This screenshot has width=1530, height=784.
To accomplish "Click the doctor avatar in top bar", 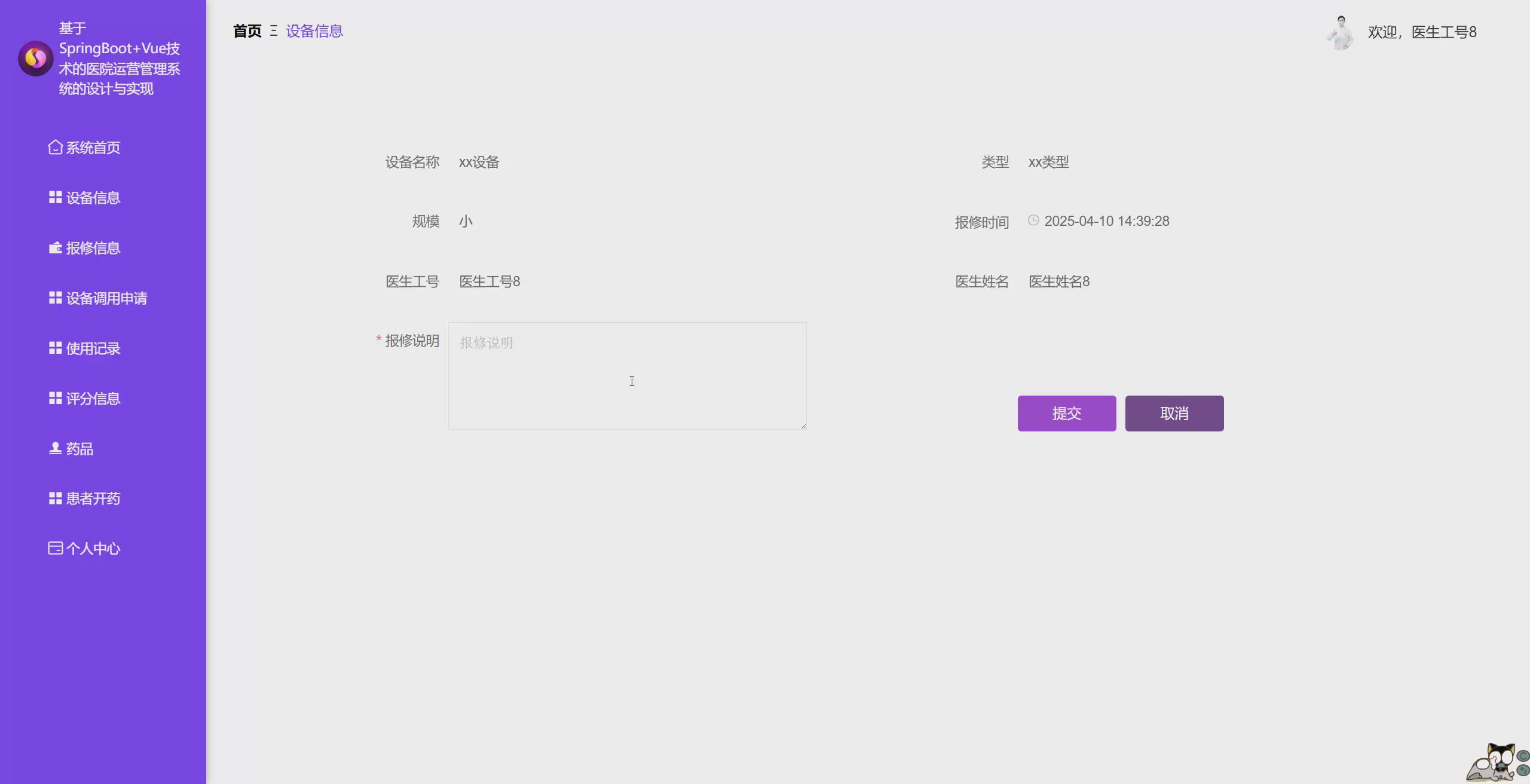I will click(1340, 32).
